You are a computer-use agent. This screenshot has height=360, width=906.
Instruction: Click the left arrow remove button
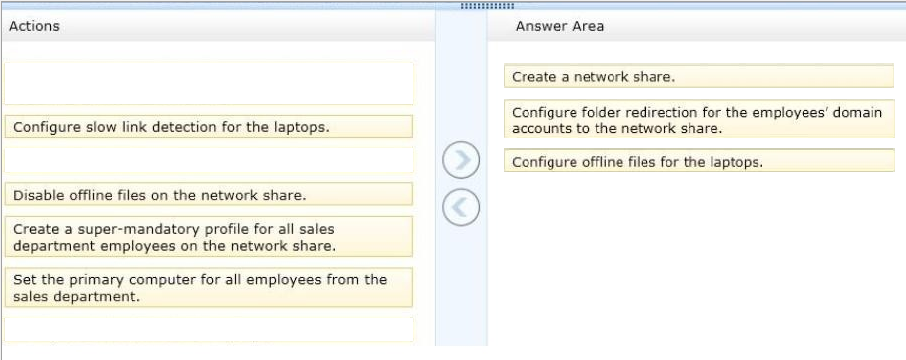461,206
